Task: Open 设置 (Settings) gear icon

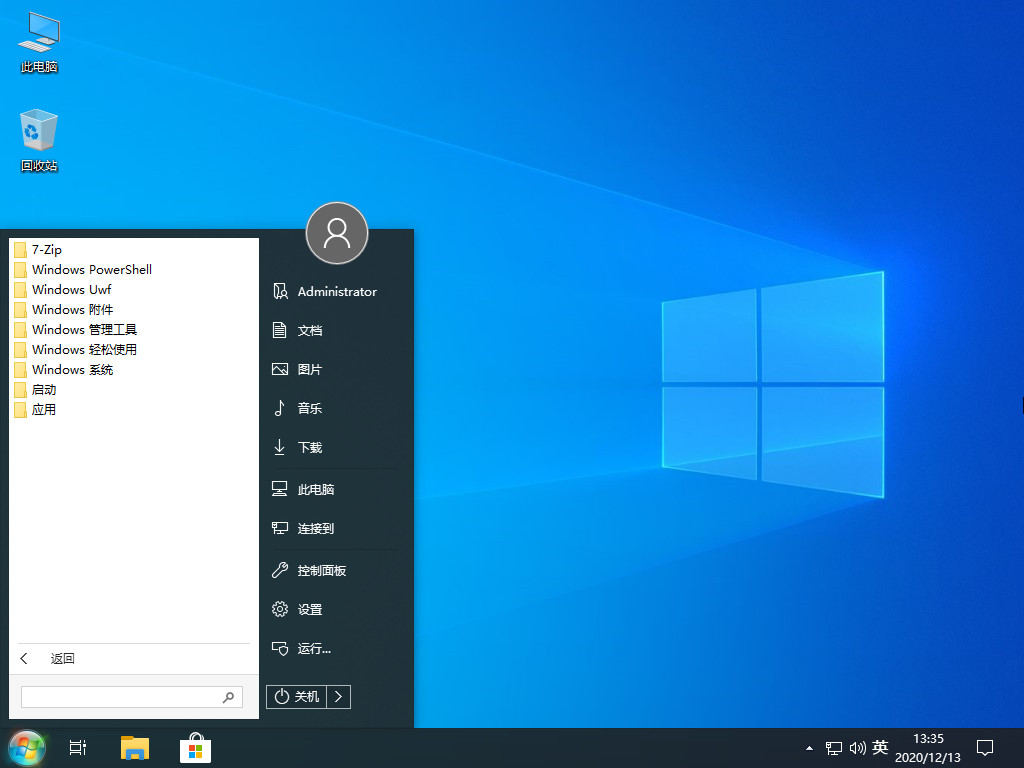Action: 310,609
